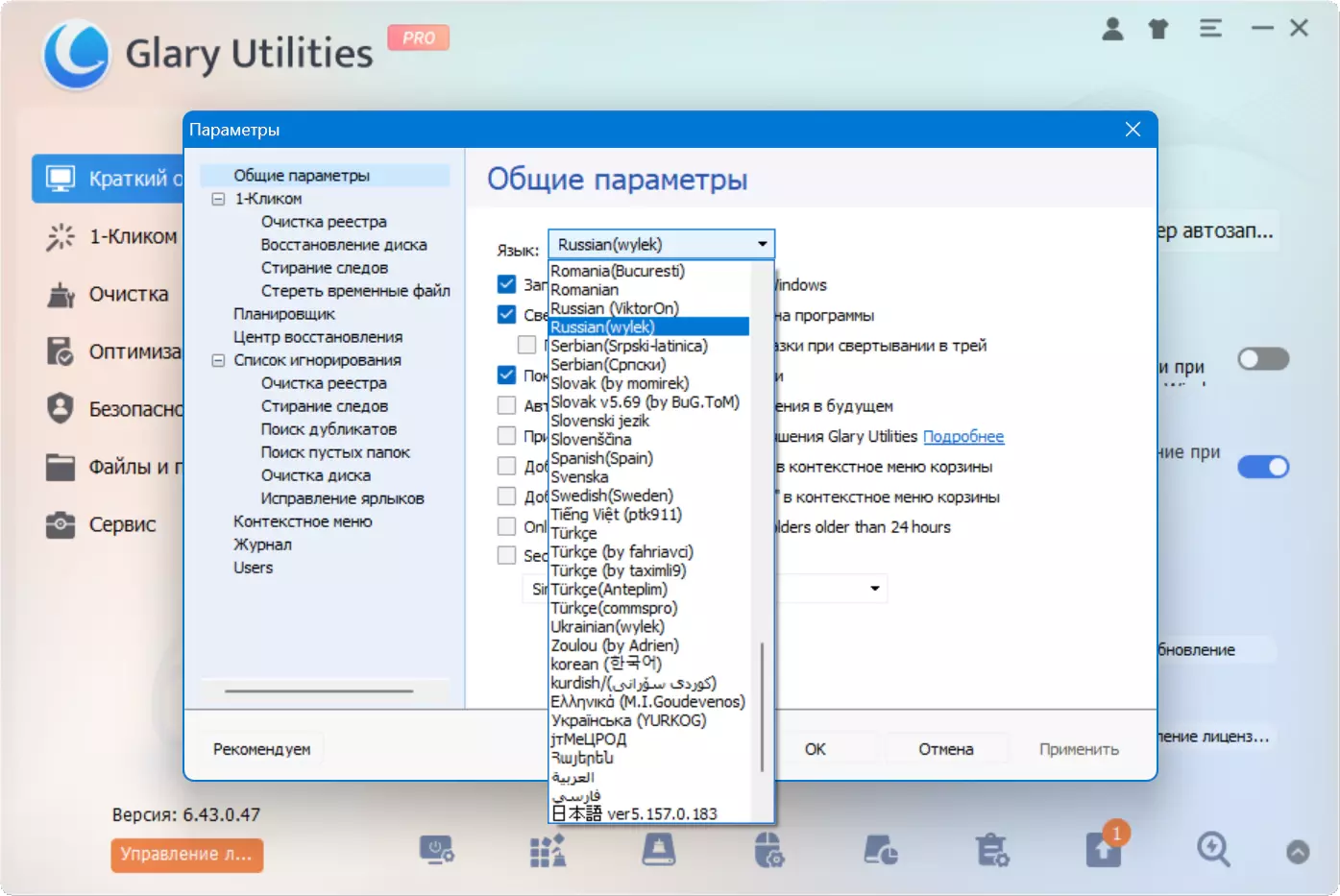This screenshot has height=896, width=1340.
Task: Open the uninstall manager trash icon
Action: pyautogui.click(x=992, y=850)
